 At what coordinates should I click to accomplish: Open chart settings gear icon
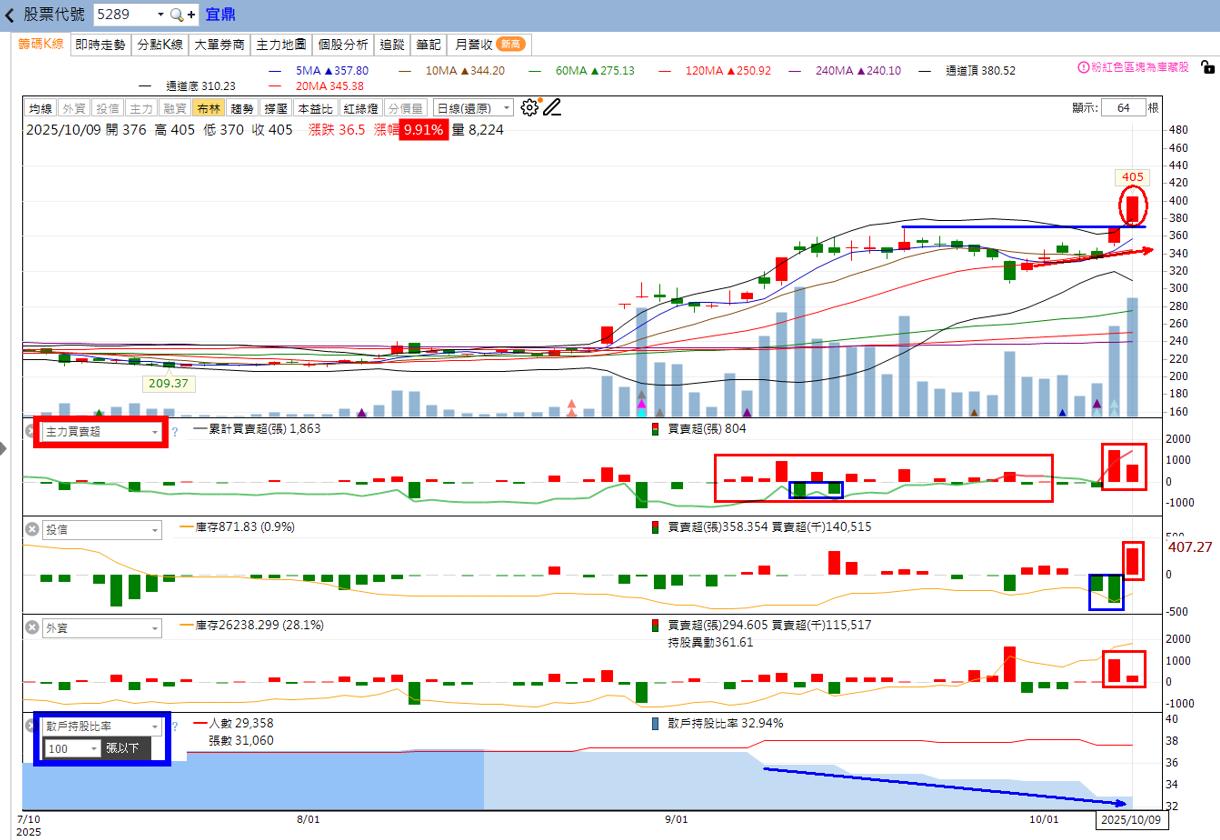pos(530,107)
